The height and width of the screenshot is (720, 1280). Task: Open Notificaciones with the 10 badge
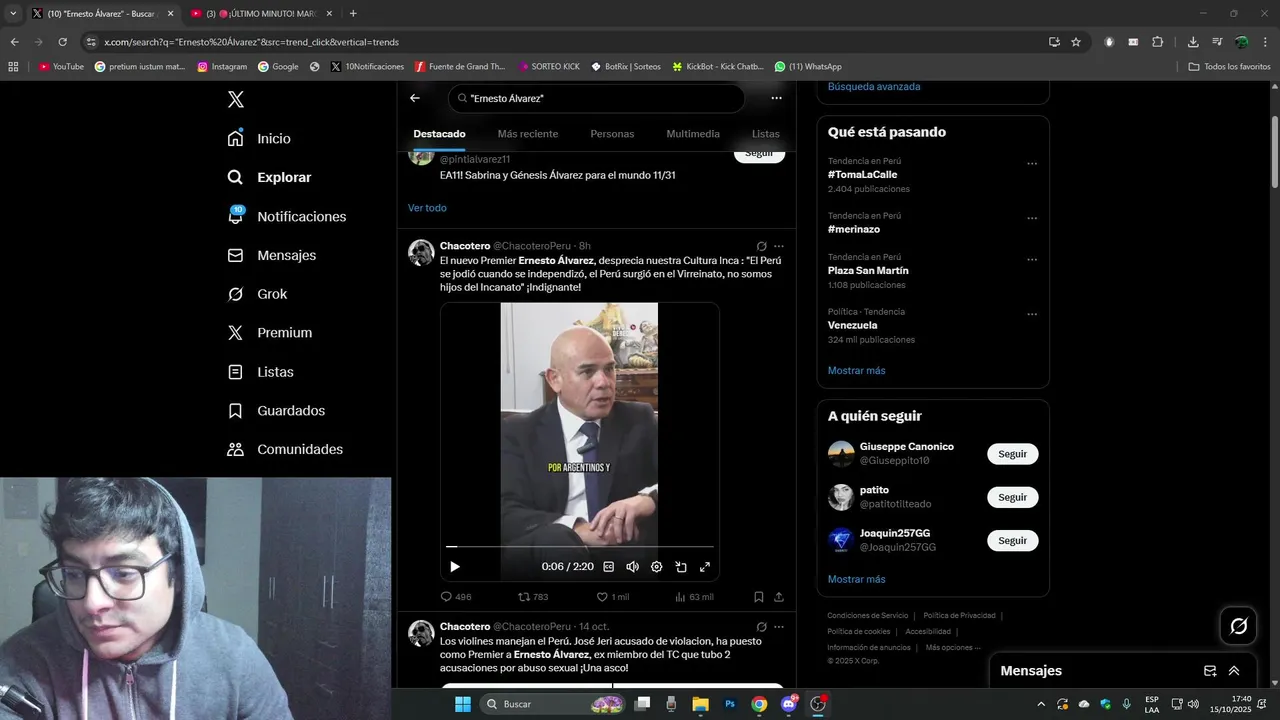(x=286, y=216)
